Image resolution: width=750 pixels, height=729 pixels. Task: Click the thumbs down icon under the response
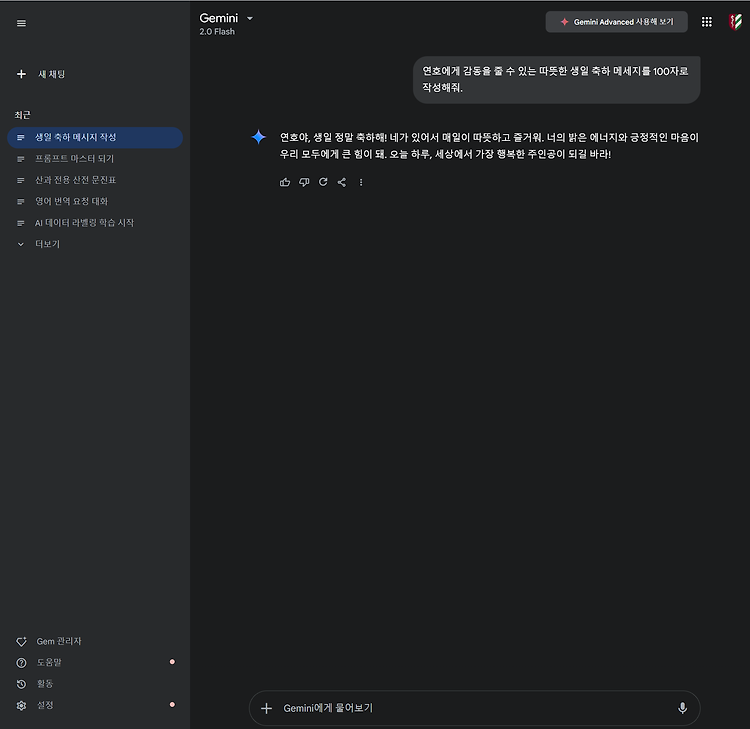[304, 182]
